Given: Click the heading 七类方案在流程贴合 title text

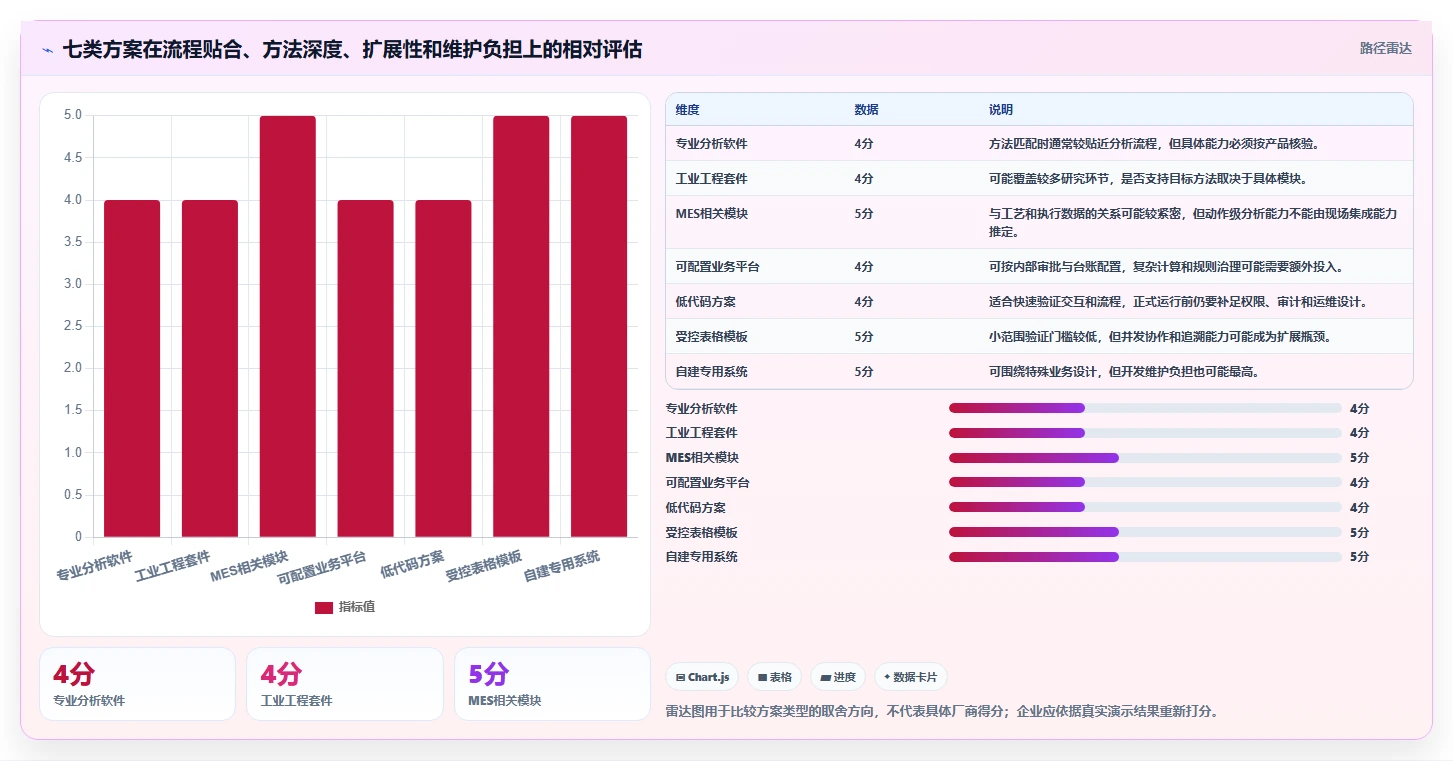Looking at the screenshot, I should [x=352, y=49].
